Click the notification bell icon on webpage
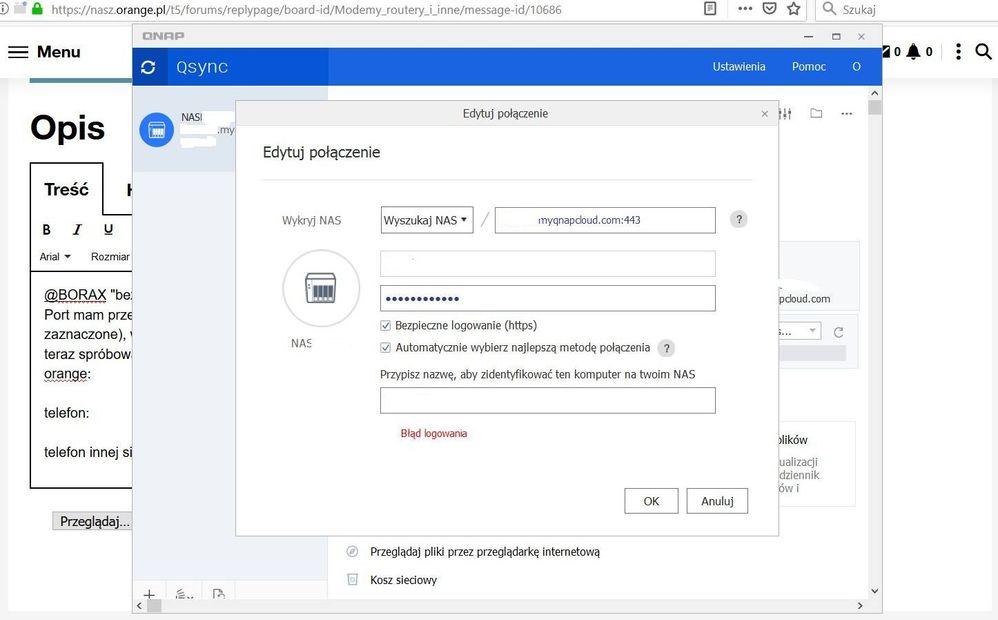998x620 pixels. click(x=913, y=52)
